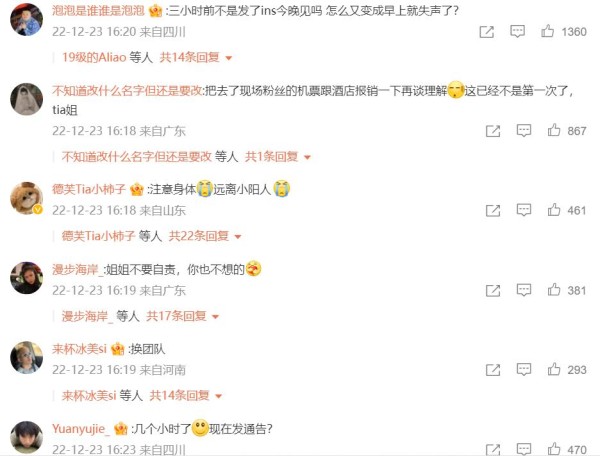Reply to the comment from 山东
Image resolution: width=600 pixels, height=456 pixels.
point(523,210)
